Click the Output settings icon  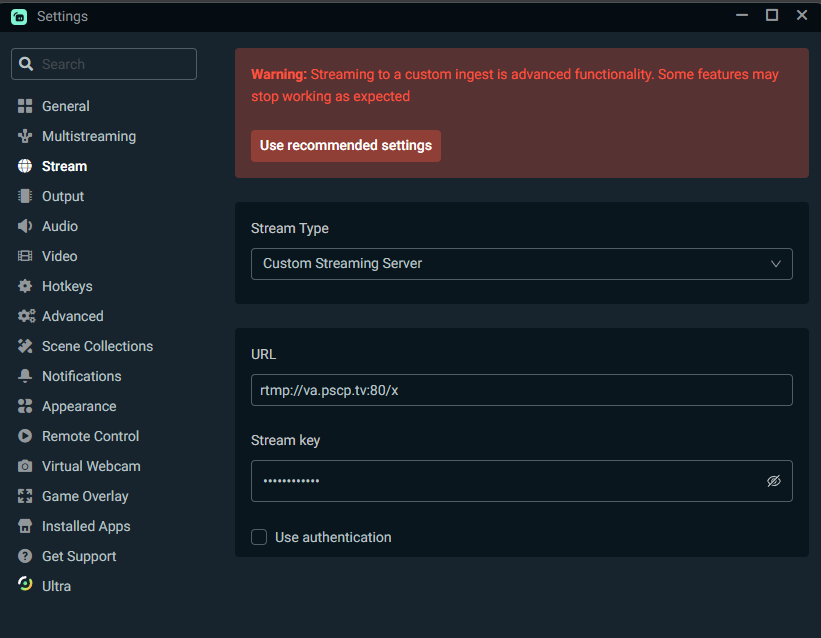pyautogui.click(x=24, y=196)
